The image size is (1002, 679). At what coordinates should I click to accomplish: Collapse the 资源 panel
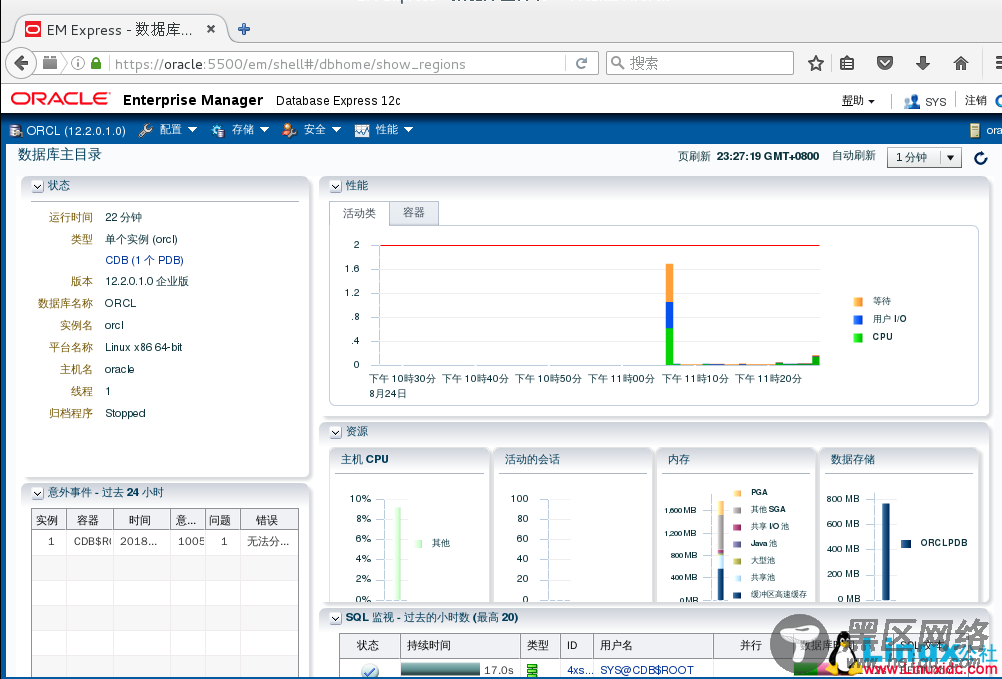[x=335, y=432]
